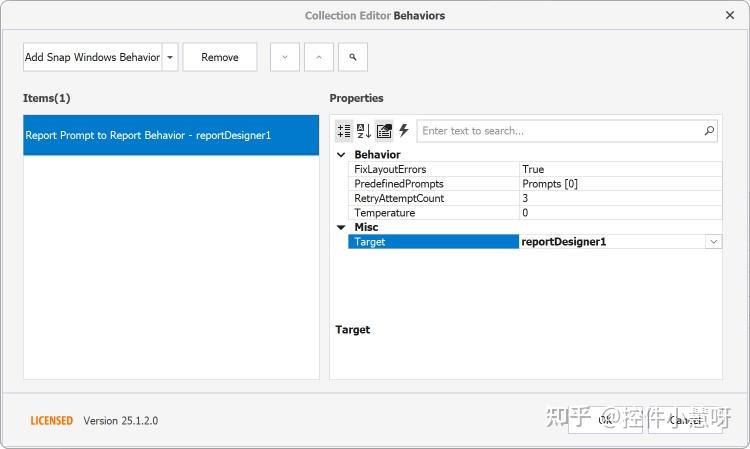This screenshot has width=750, height=449.
Task: Click the RetryAttemptCount value 3
Action: point(620,198)
